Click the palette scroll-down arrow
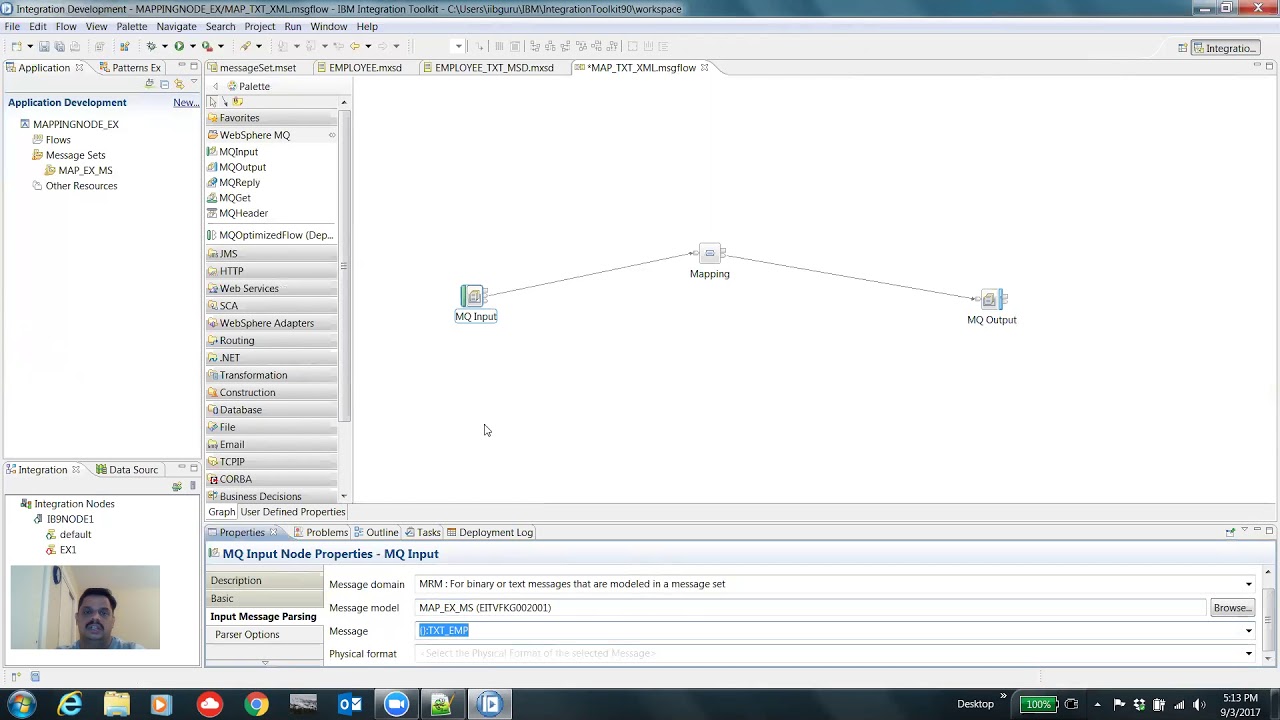The image size is (1280, 720). 344,496
